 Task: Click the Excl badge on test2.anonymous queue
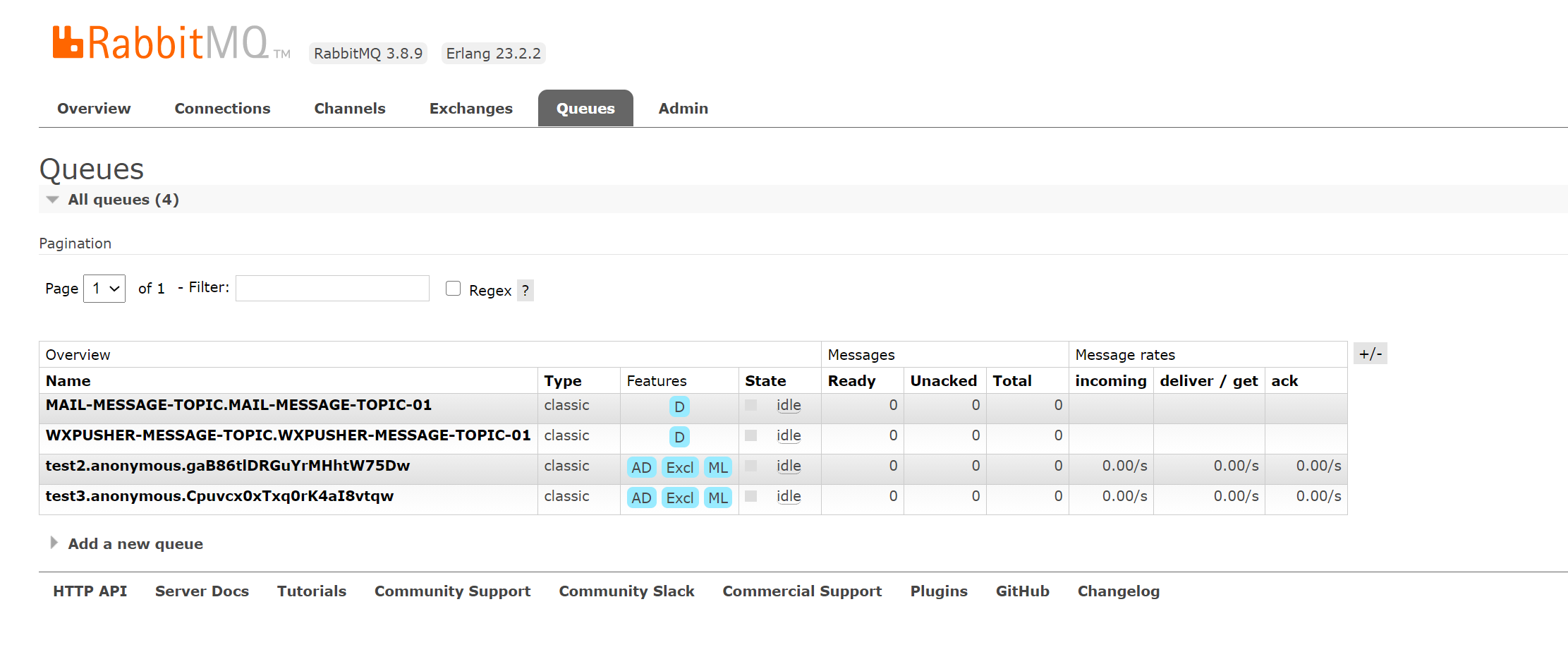click(679, 467)
